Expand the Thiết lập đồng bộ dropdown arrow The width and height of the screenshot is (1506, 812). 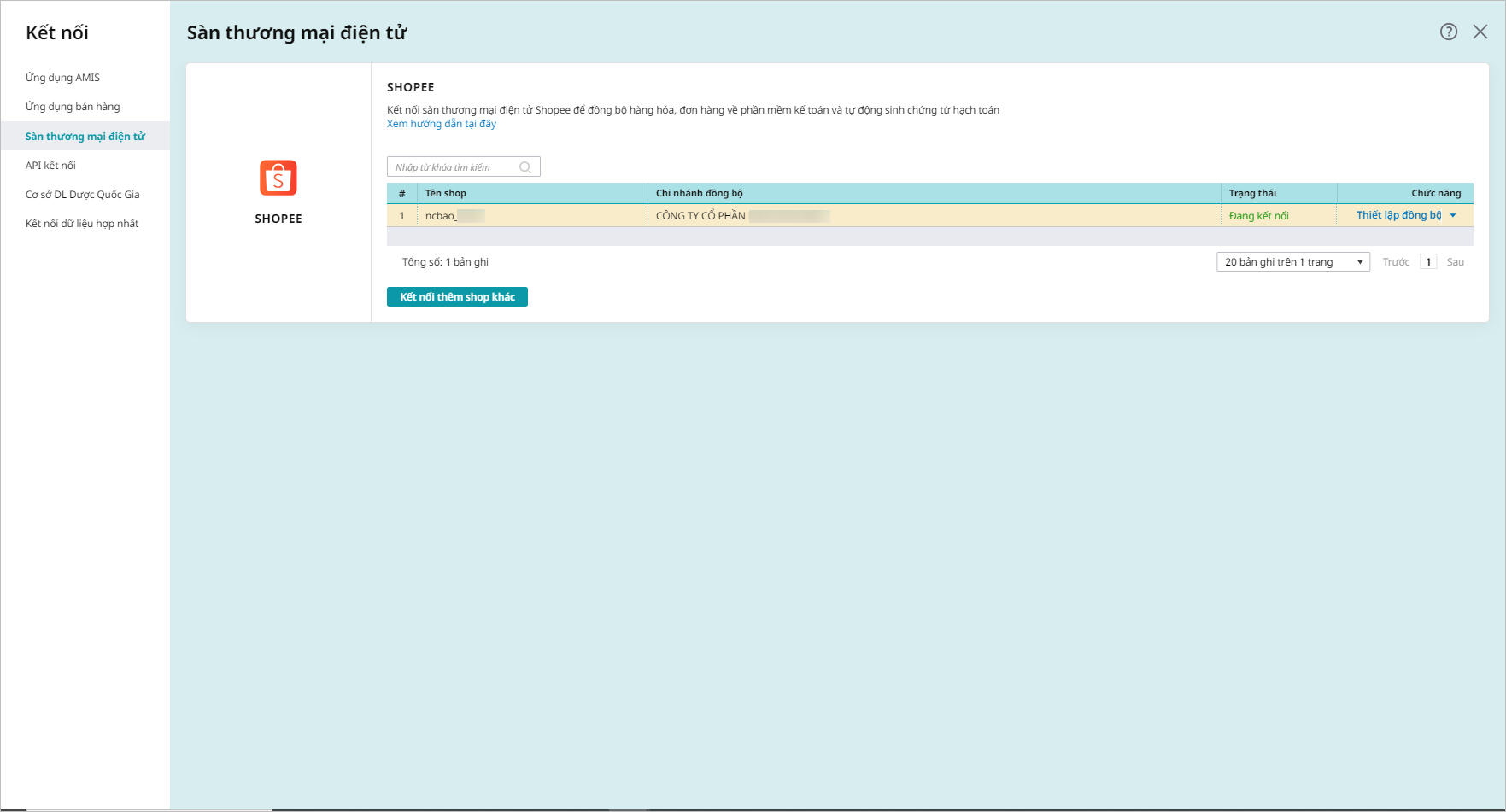coord(1453,215)
